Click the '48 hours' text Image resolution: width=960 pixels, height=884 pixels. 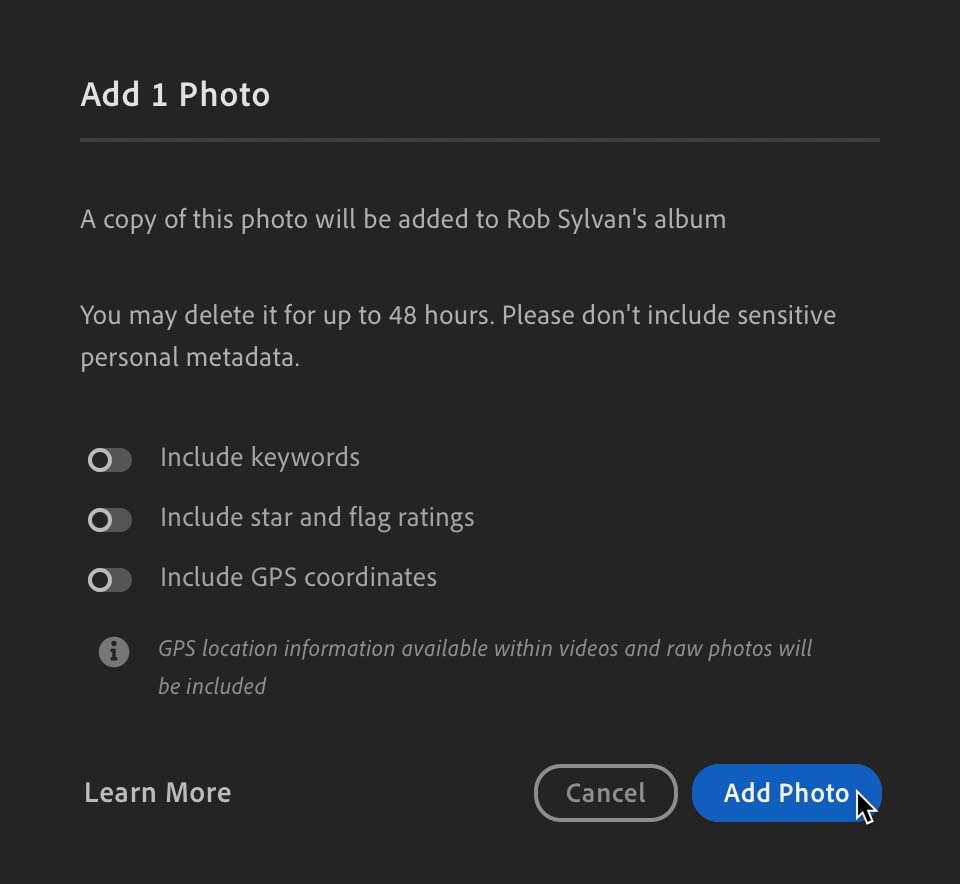coord(440,316)
